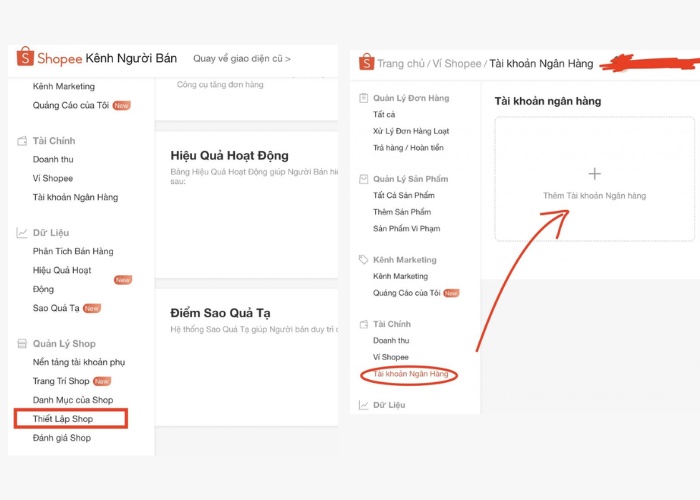
Task: Click the Shopee logo in left header
Action: (x=25, y=58)
